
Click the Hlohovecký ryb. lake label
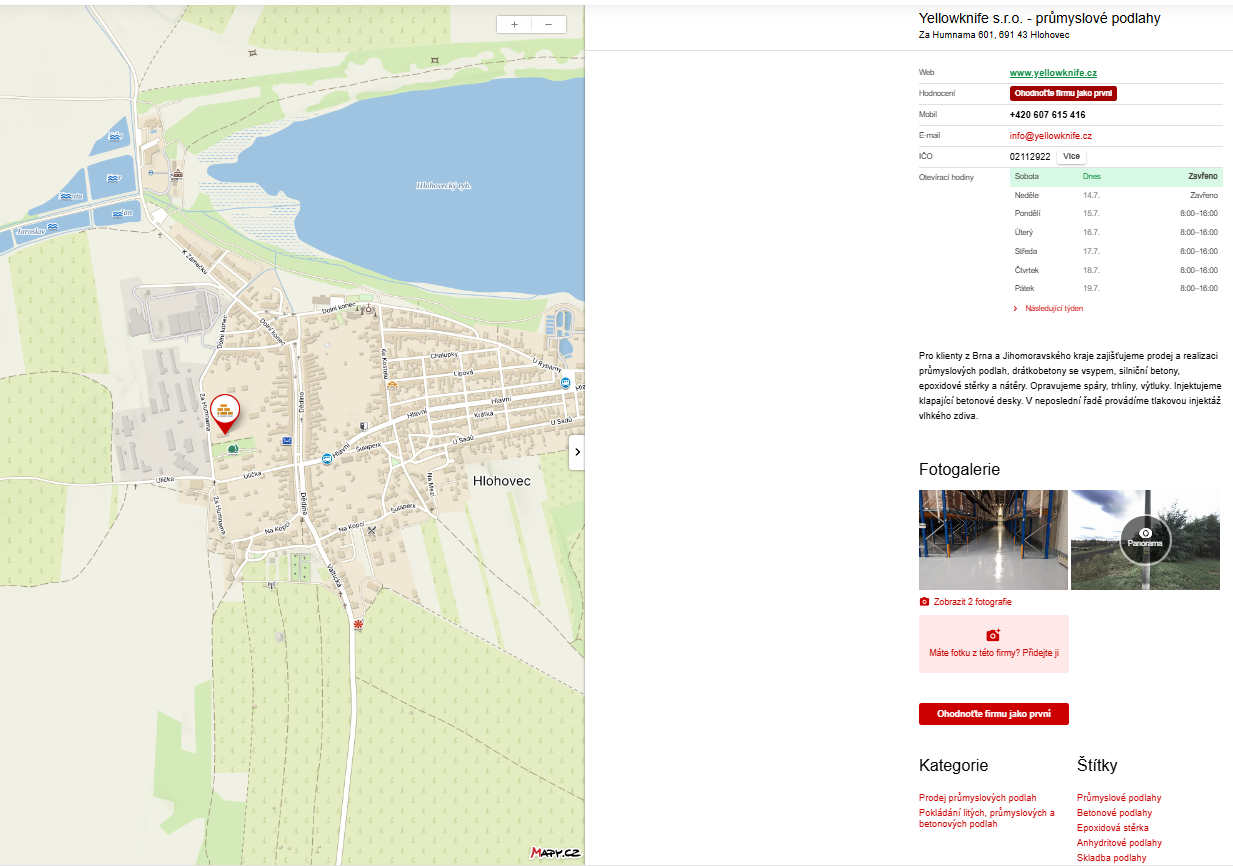pyautogui.click(x=443, y=185)
